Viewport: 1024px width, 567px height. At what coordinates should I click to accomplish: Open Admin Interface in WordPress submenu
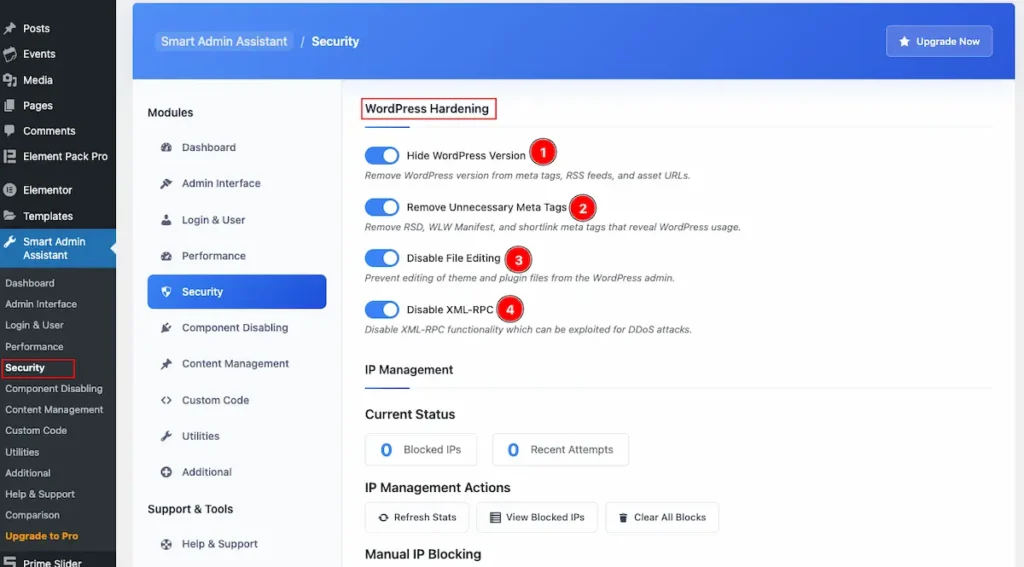click(x=40, y=304)
